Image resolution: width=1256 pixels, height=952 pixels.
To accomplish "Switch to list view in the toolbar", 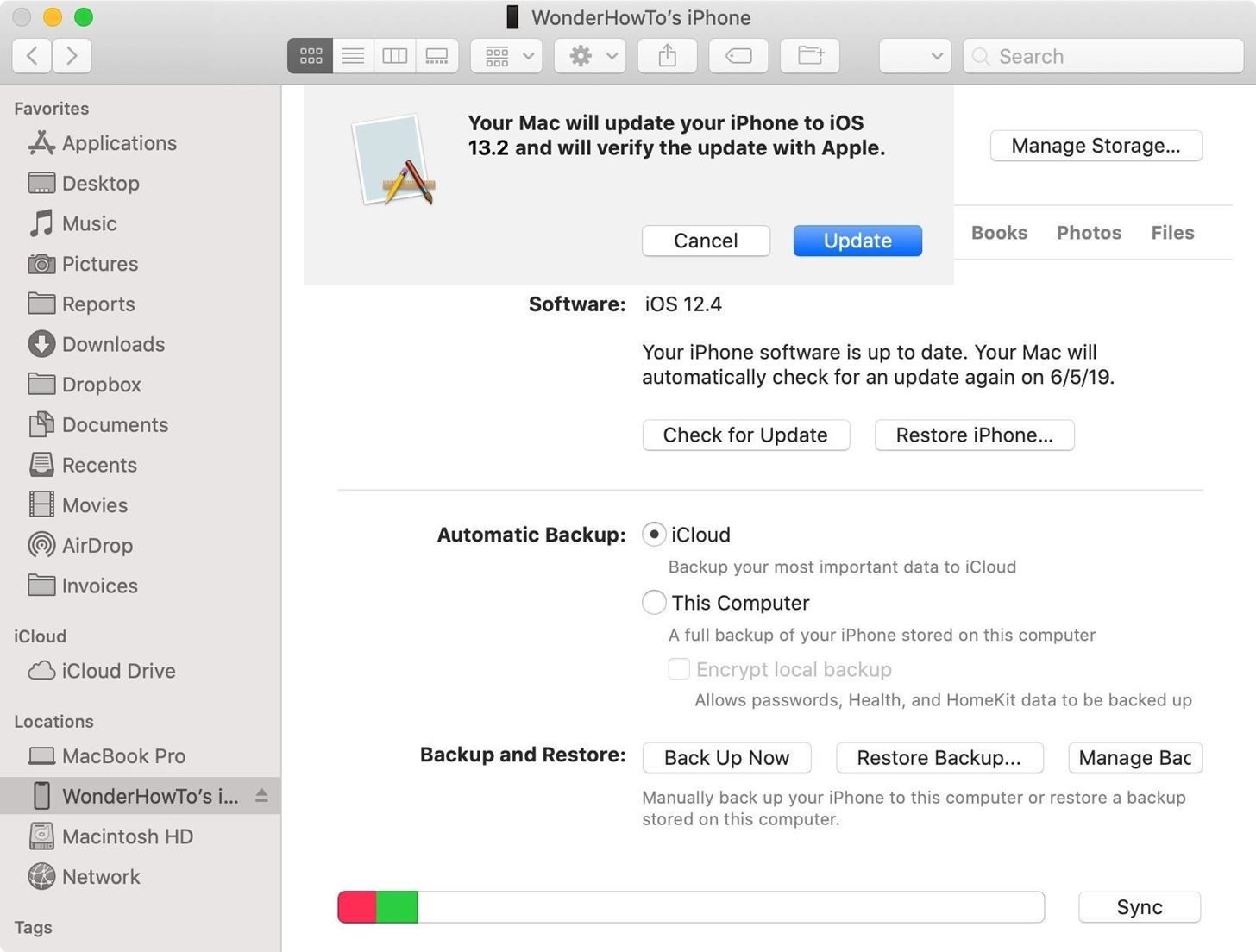I will (352, 55).
